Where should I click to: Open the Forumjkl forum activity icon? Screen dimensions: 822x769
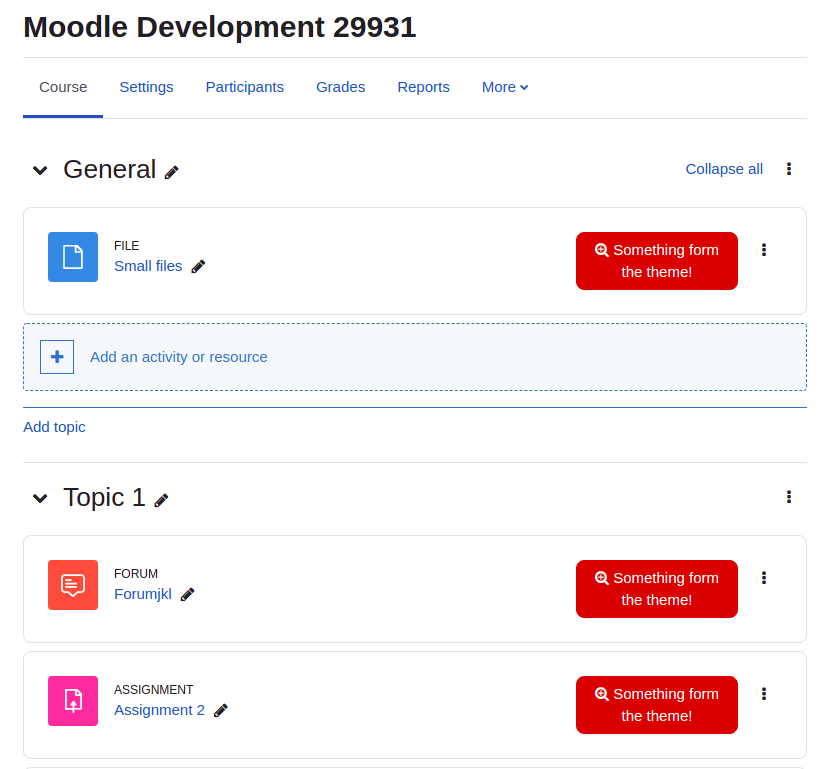pyautogui.click(x=73, y=585)
